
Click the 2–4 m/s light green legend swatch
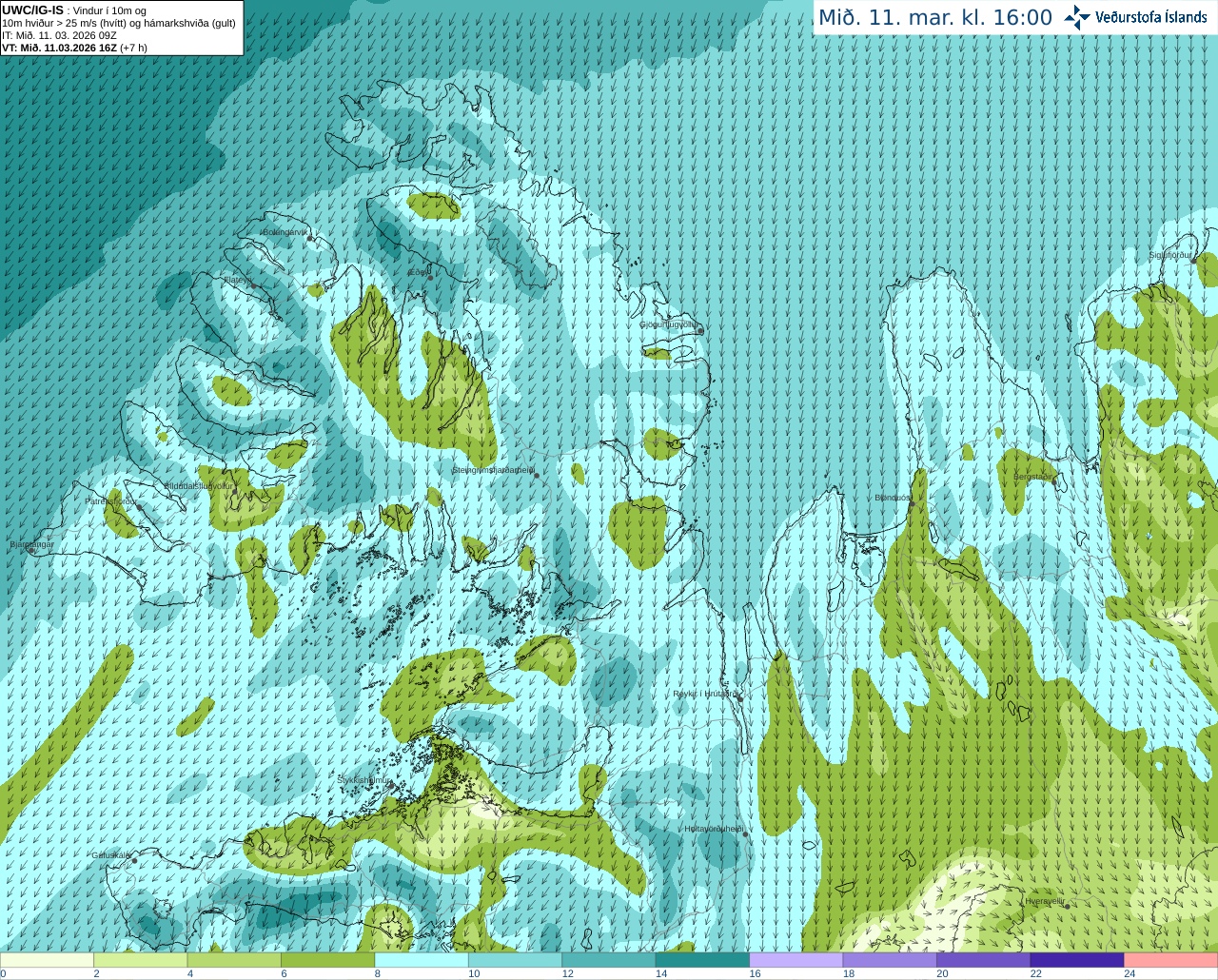pyautogui.click(x=141, y=960)
